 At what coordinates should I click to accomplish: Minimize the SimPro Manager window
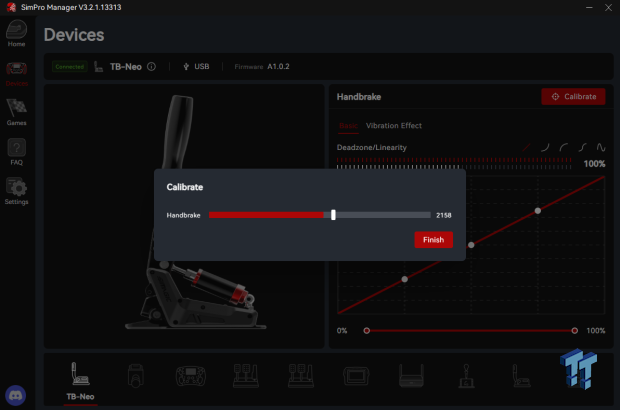coord(589,8)
